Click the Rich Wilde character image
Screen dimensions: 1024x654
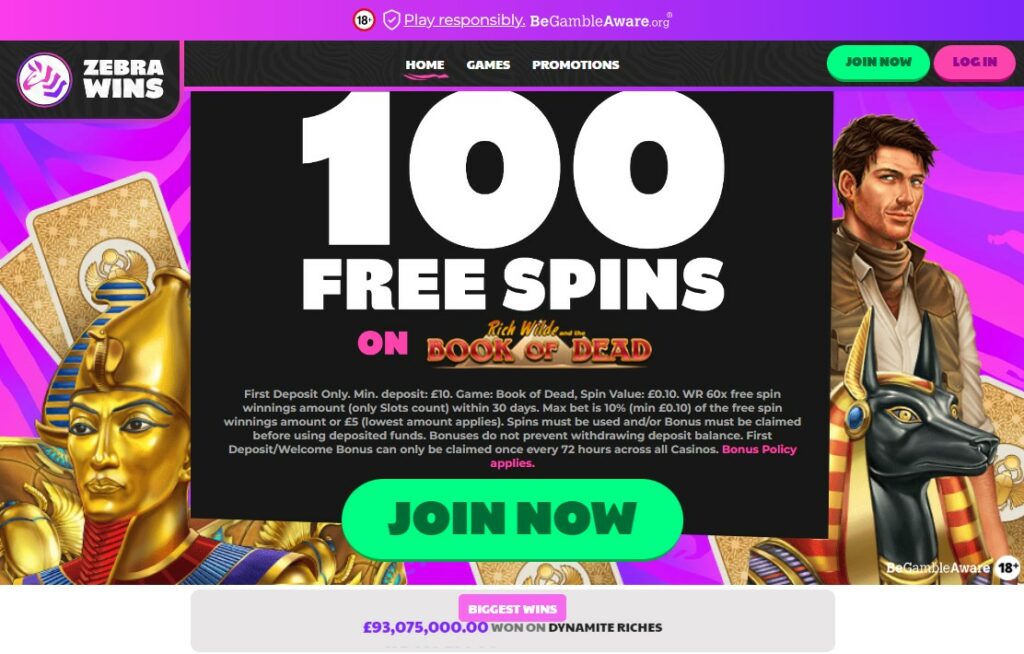coord(895,261)
